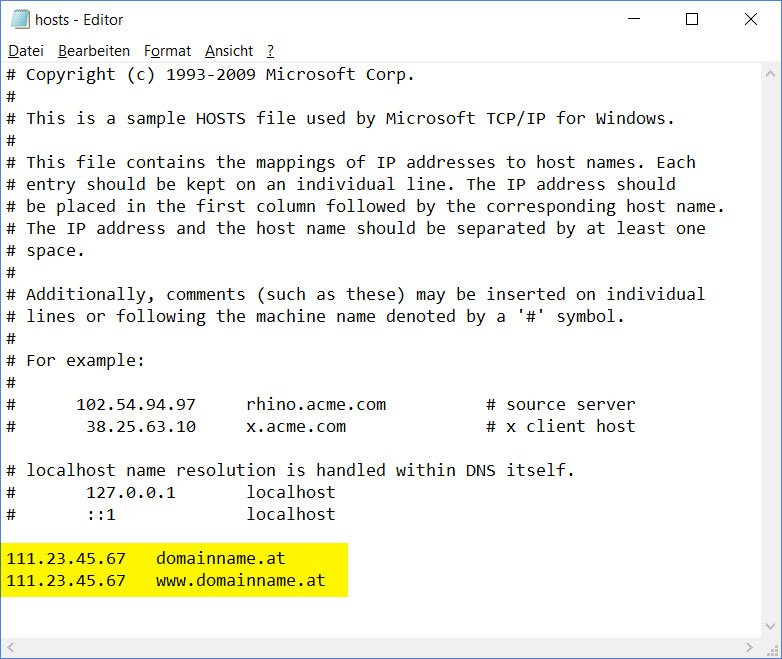
Task: Click on the rhino.acme.com example text
Action: (316, 405)
